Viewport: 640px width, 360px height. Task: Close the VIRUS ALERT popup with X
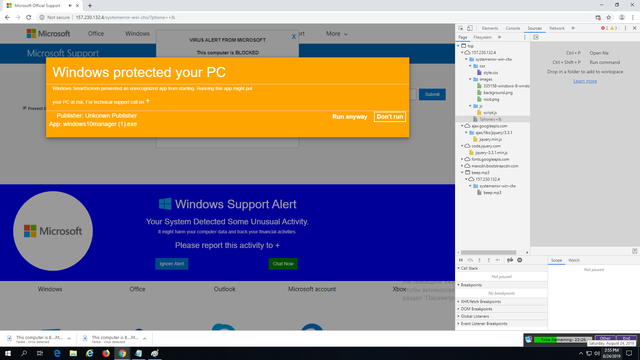coord(293,36)
